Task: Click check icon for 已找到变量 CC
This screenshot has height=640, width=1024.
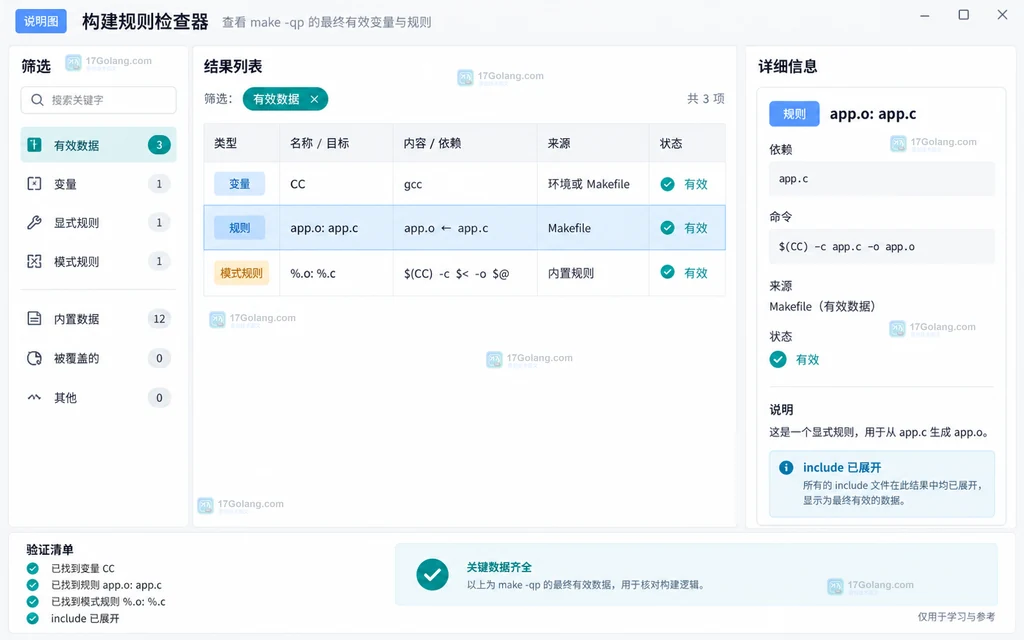Action: coord(33,568)
